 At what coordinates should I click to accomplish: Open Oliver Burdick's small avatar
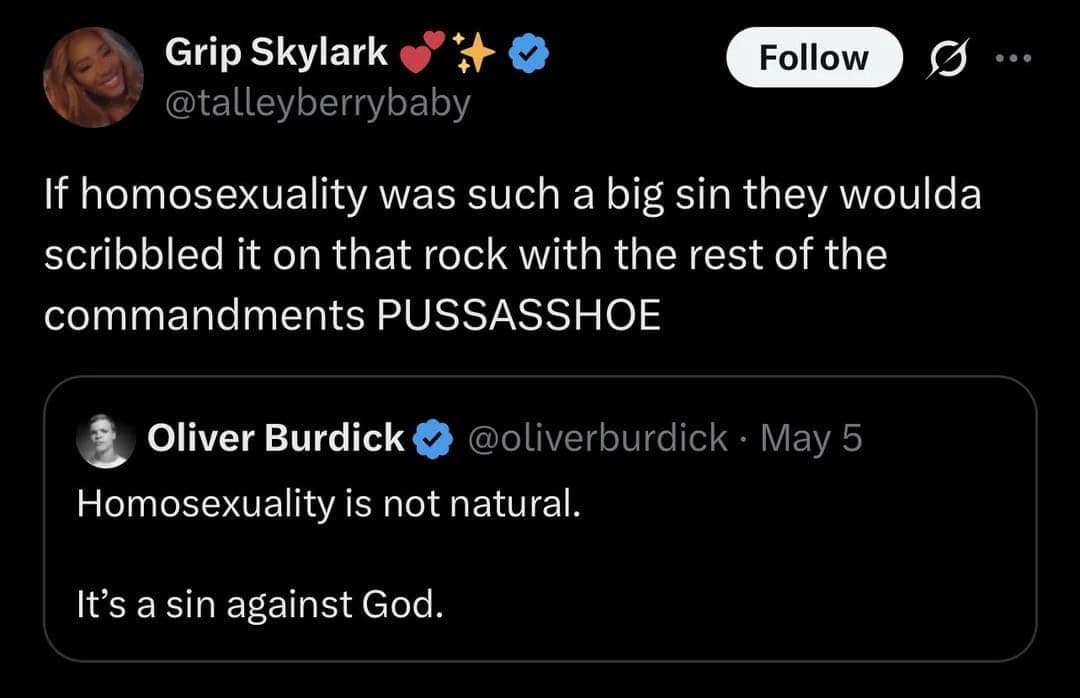pyautogui.click(x=106, y=439)
